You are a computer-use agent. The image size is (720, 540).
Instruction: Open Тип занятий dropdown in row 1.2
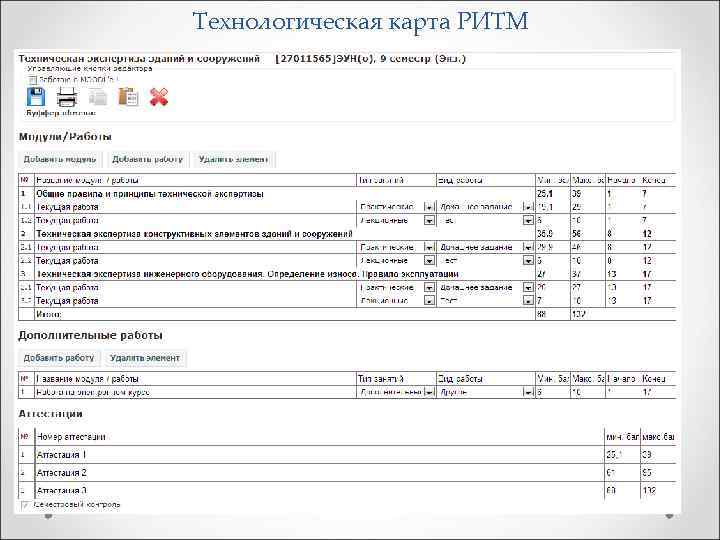[429, 220]
